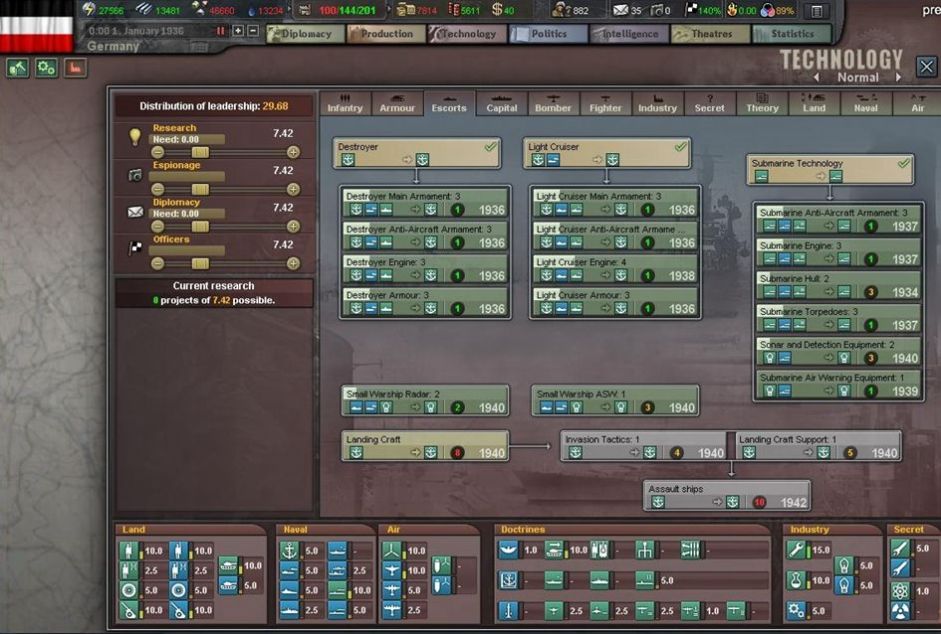941x634 pixels.
Task: Click the pause button beside the date
Action: point(221,31)
